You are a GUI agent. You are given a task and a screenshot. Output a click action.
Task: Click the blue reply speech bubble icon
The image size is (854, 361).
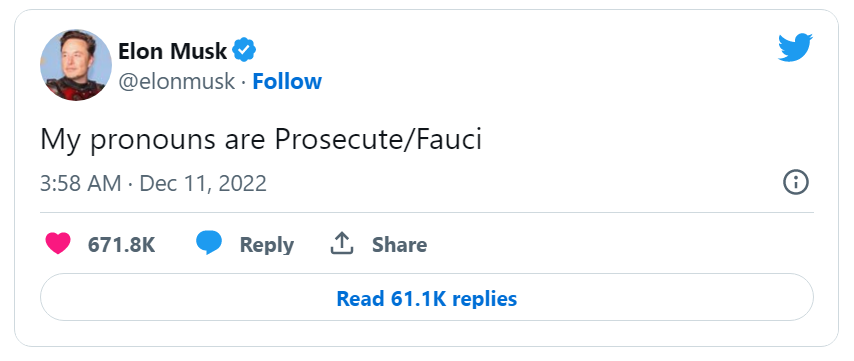click(x=209, y=243)
